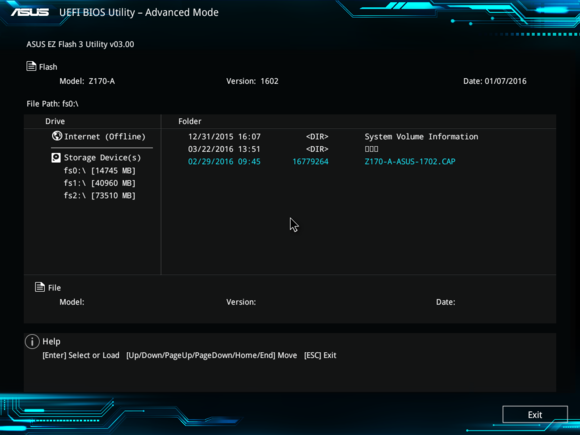Click the file size 16779264 entry
The width and height of the screenshot is (580, 435).
pos(310,162)
